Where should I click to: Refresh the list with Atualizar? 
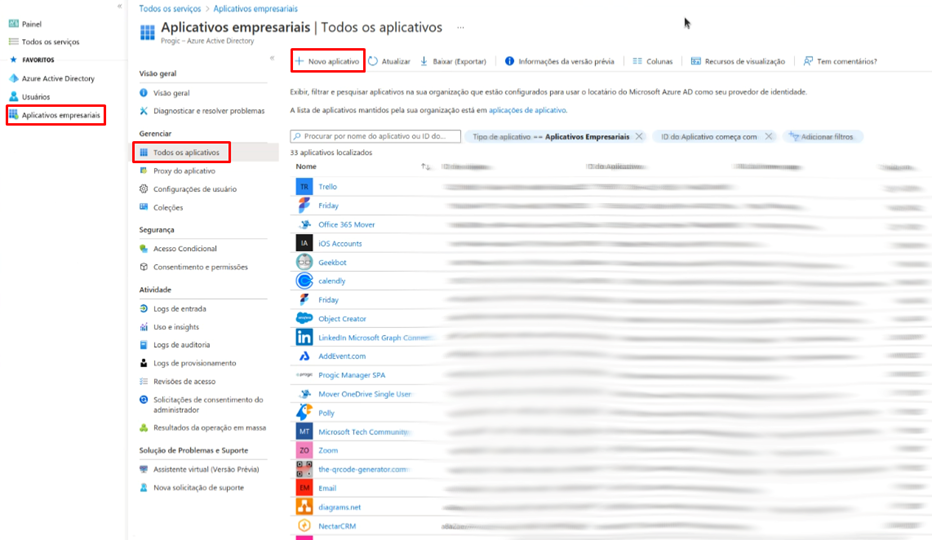tap(389, 61)
